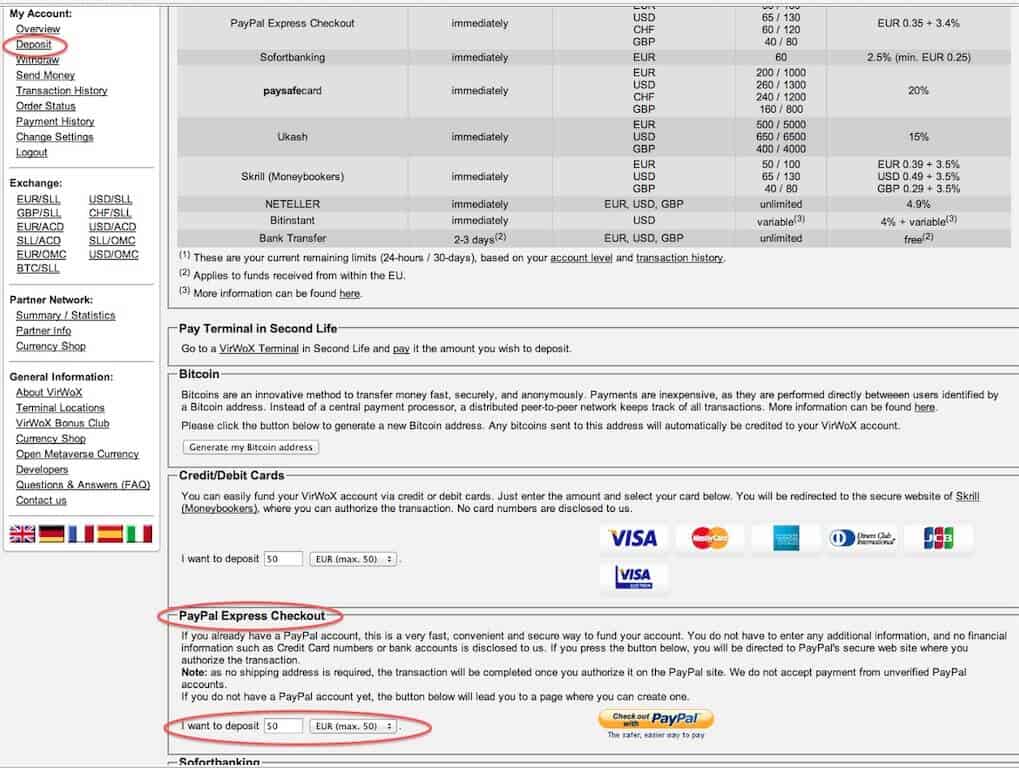This screenshot has width=1019, height=768.
Task: Click the Check out with PayPal button
Action: tap(656, 719)
